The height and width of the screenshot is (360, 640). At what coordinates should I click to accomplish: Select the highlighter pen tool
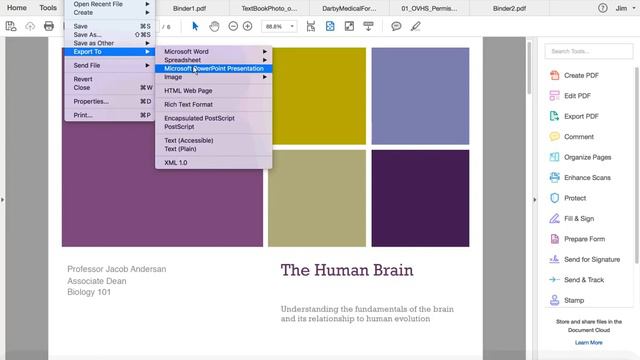click(x=416, y=27)
